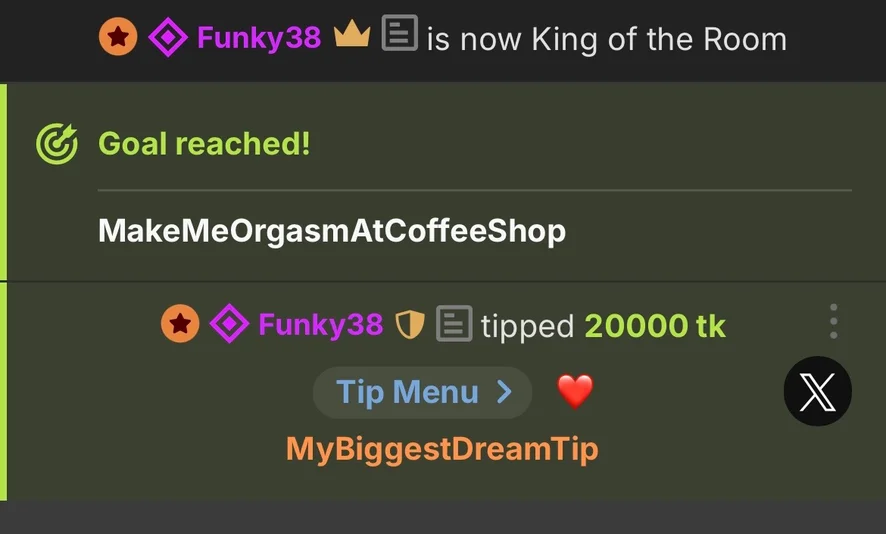Expand the Tip Menu chevron arrow
Screen dimensions: 886x534
point(504,392)
